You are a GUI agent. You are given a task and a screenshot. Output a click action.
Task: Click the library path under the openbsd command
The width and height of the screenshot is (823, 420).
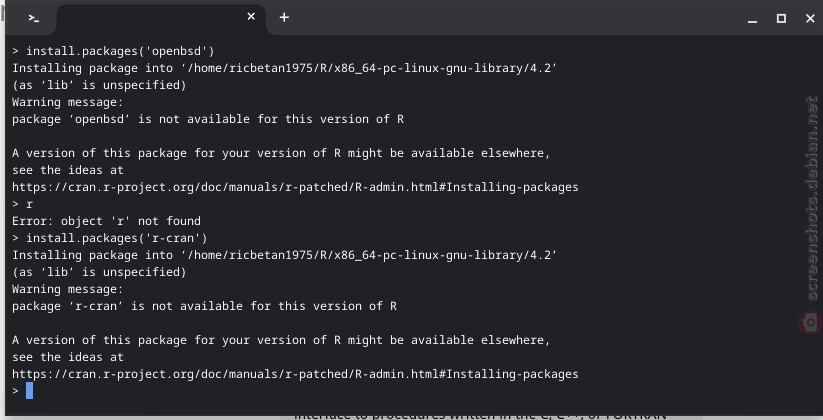(x=369, y=68)
